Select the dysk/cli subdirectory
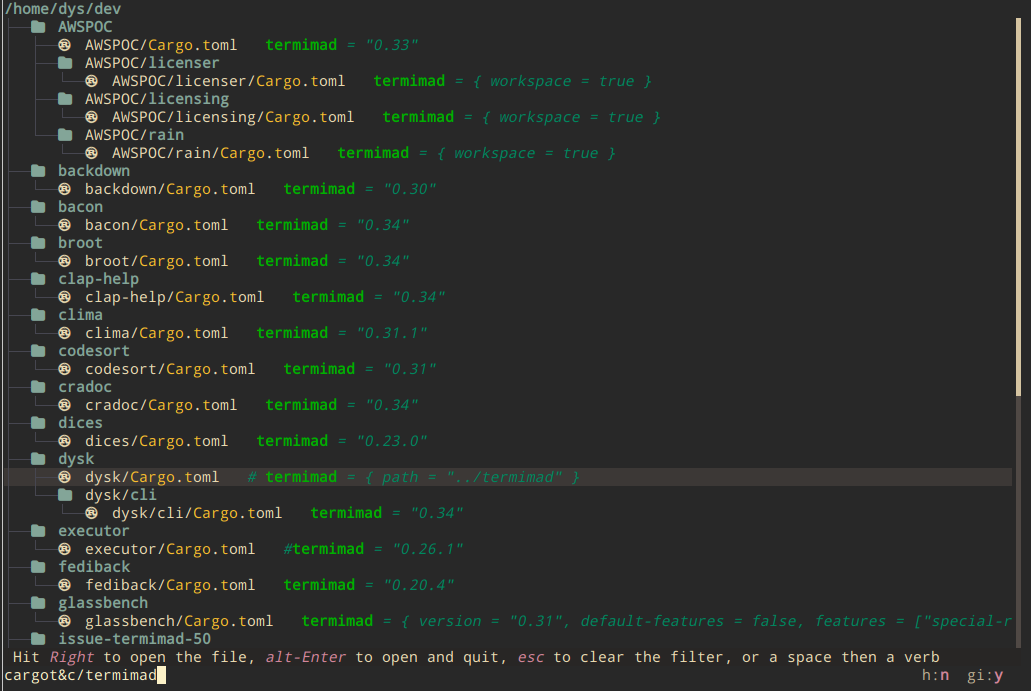1031x691 pixels. coord(120,495)
